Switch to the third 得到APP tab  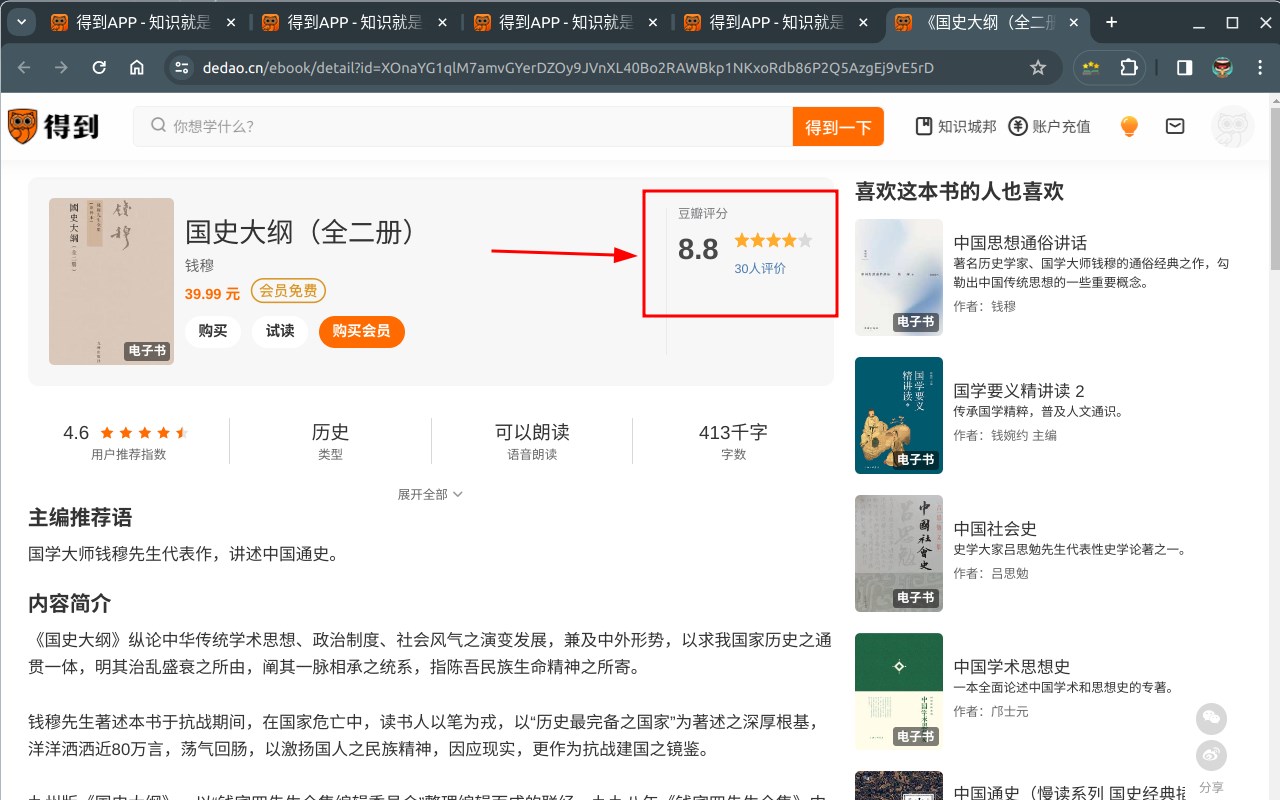pyautogui.click(x=566, y=22)
